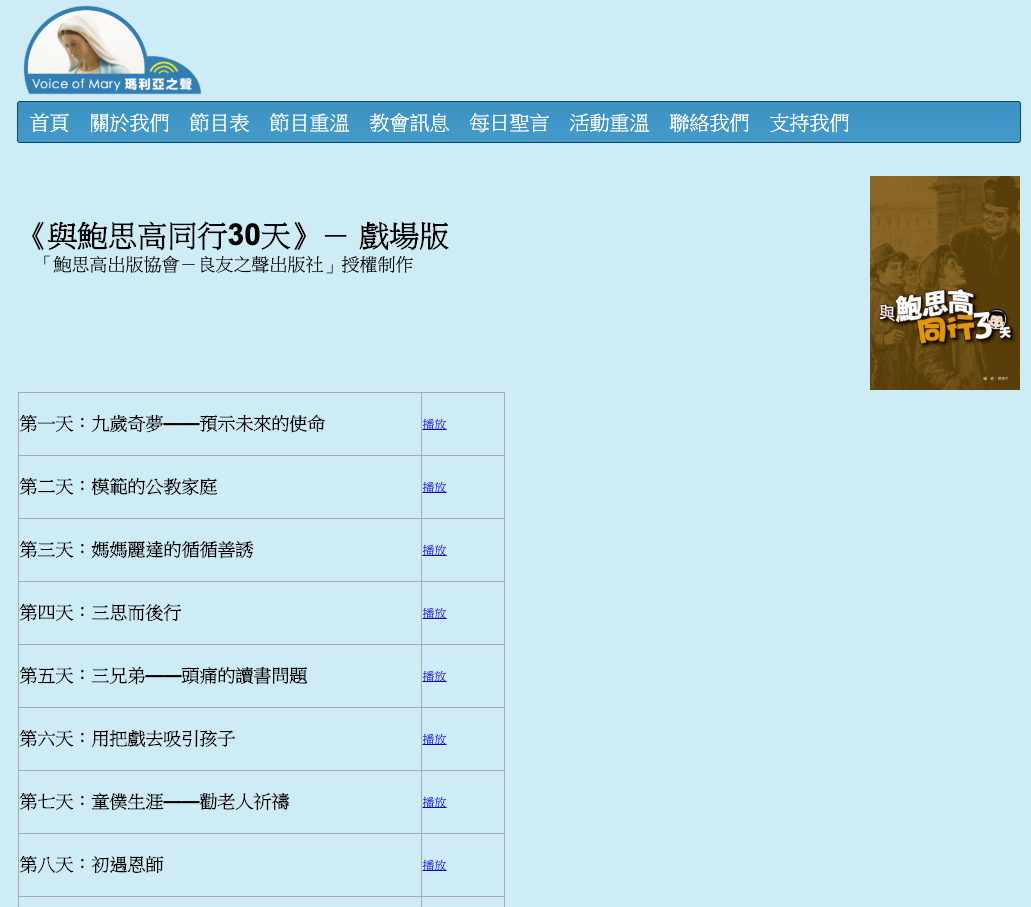This screenshot has width=1031, height=907.
Task: Play 第六天 用把戲去吸引孩子 episode link
Action: tap(434, 740)
